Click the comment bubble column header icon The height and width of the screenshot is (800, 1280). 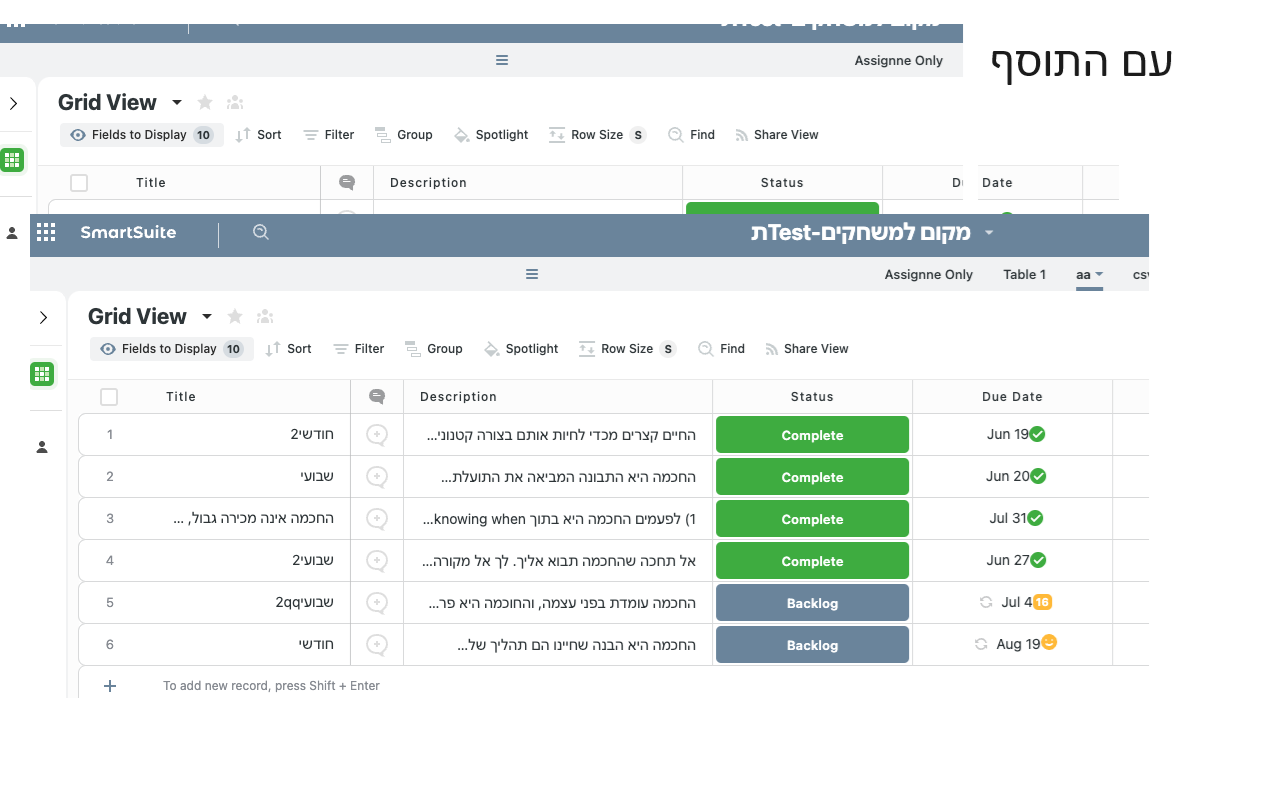(376, 396)
